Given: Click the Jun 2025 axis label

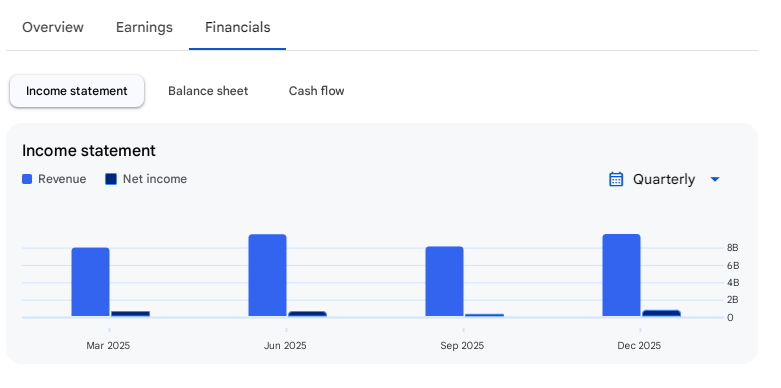Looking at the screenshot, I should pos(285,346).
